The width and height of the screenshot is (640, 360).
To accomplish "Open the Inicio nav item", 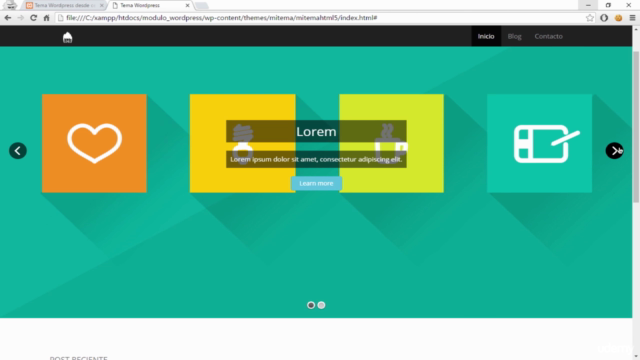I will [x=486, y=36].
